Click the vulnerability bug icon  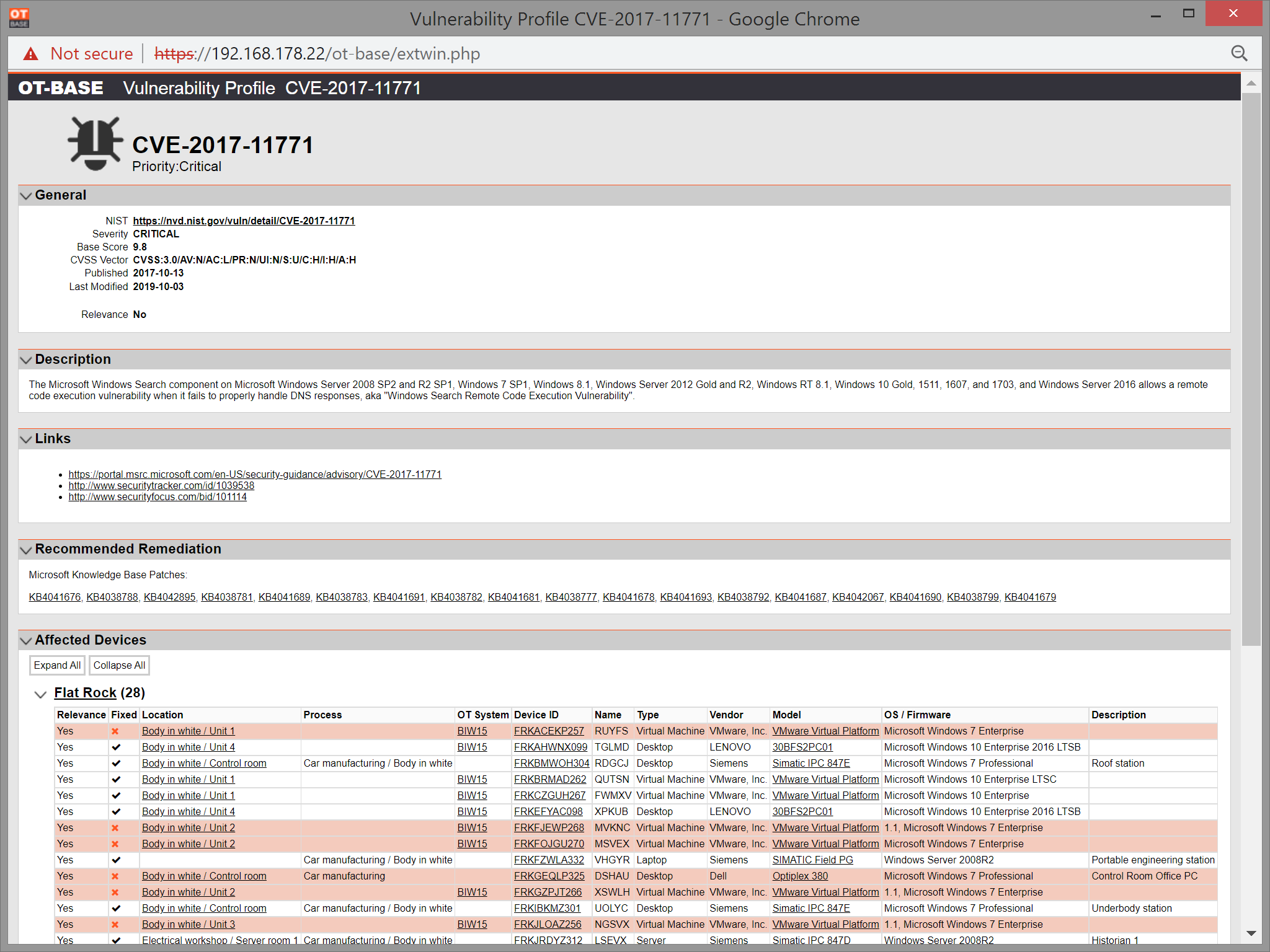[x=95, y=143]
